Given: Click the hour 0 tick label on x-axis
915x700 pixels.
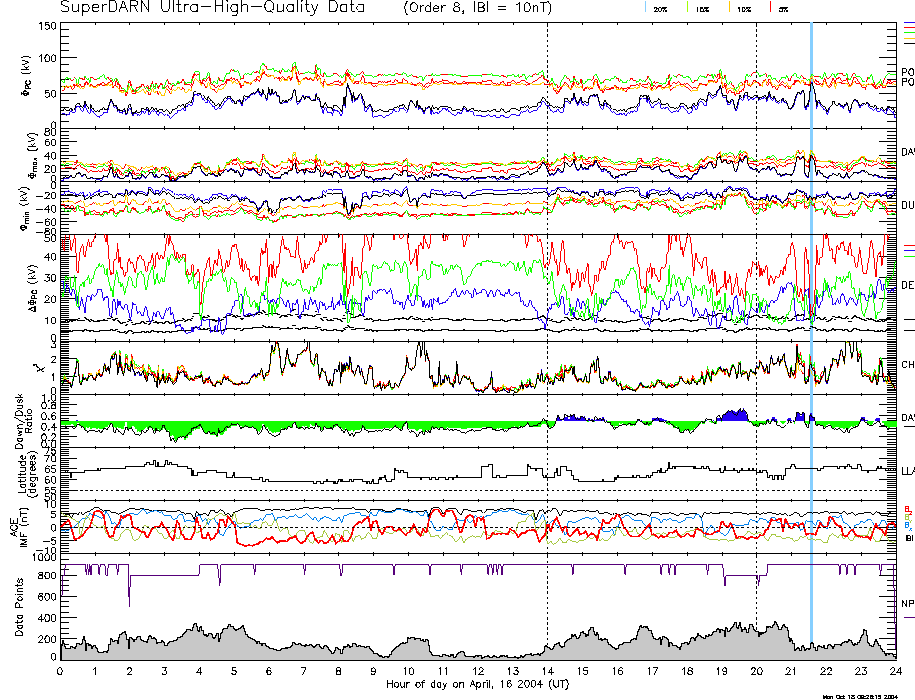Looking at the screenshot, I should pos(61,671).
